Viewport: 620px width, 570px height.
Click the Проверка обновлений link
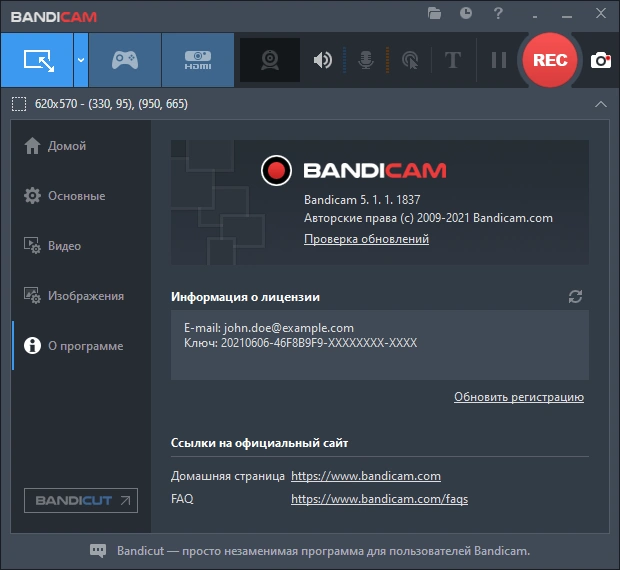pos(366,239)
